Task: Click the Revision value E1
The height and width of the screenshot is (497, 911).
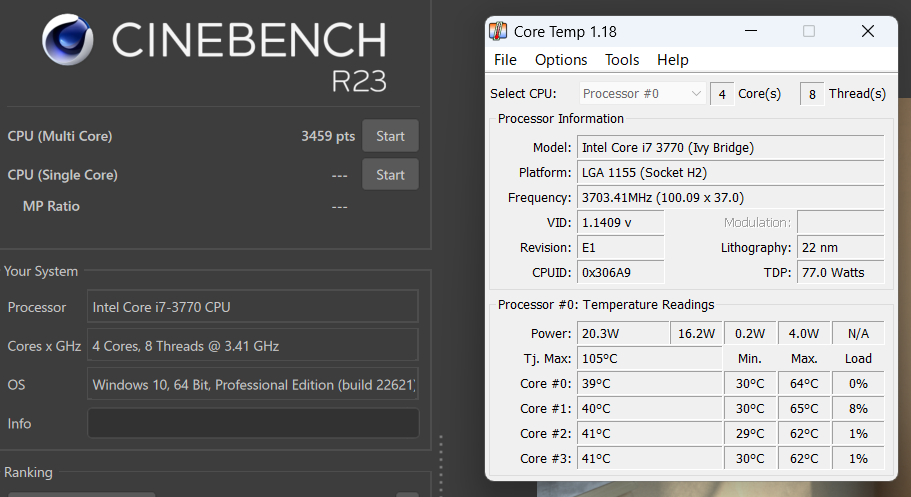Action: tap(621, 248)
